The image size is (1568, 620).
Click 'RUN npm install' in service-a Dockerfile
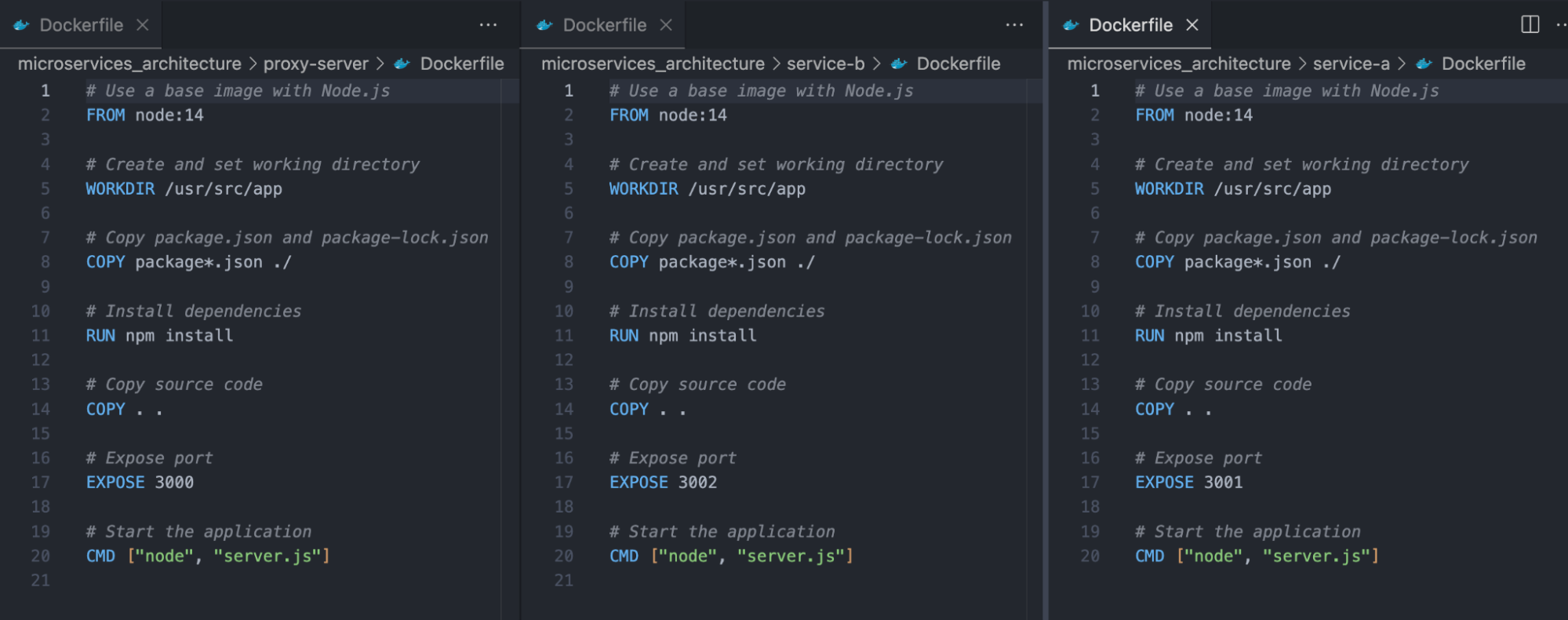point(1208,335)
